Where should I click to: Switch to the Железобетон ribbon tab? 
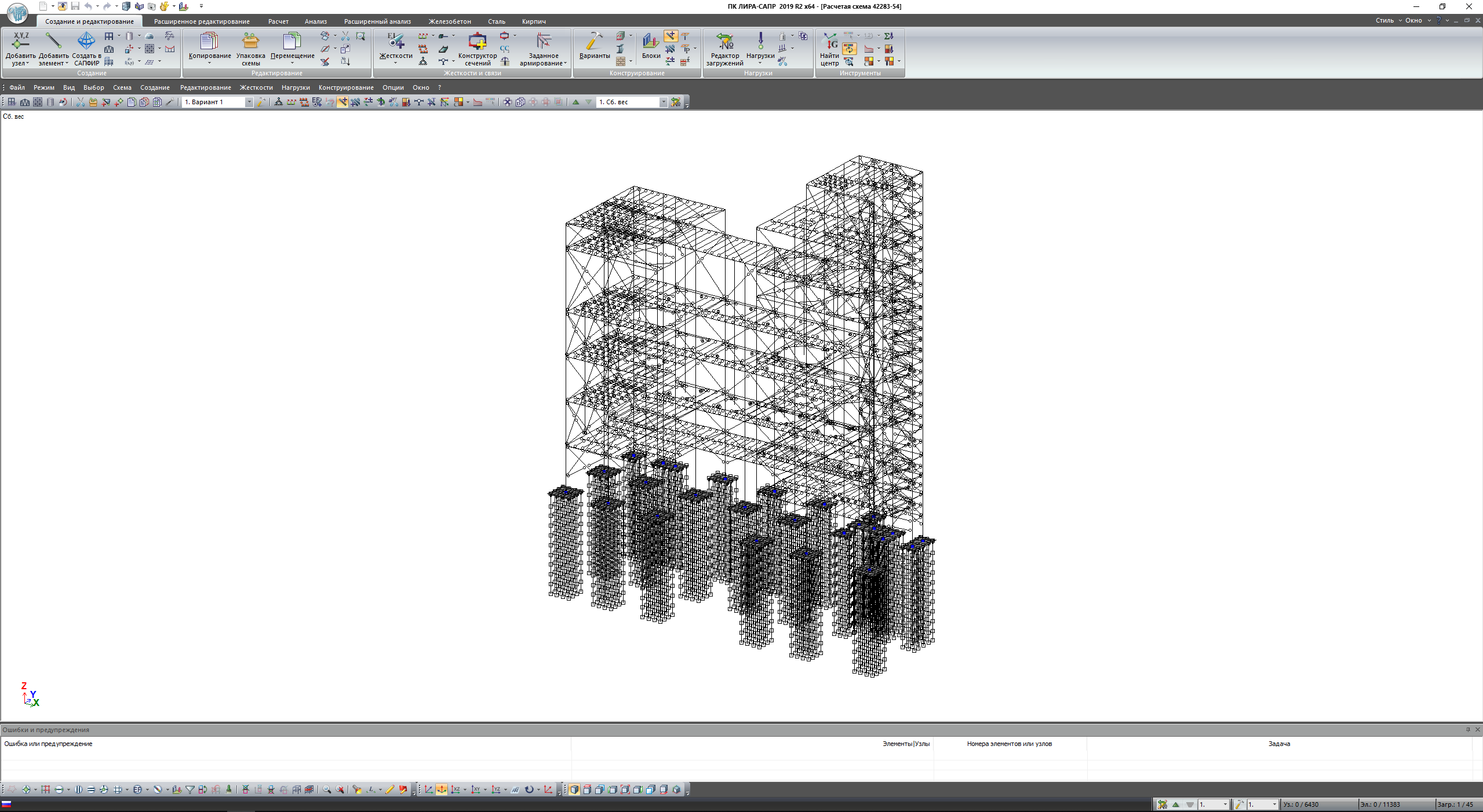coord(450,21)
